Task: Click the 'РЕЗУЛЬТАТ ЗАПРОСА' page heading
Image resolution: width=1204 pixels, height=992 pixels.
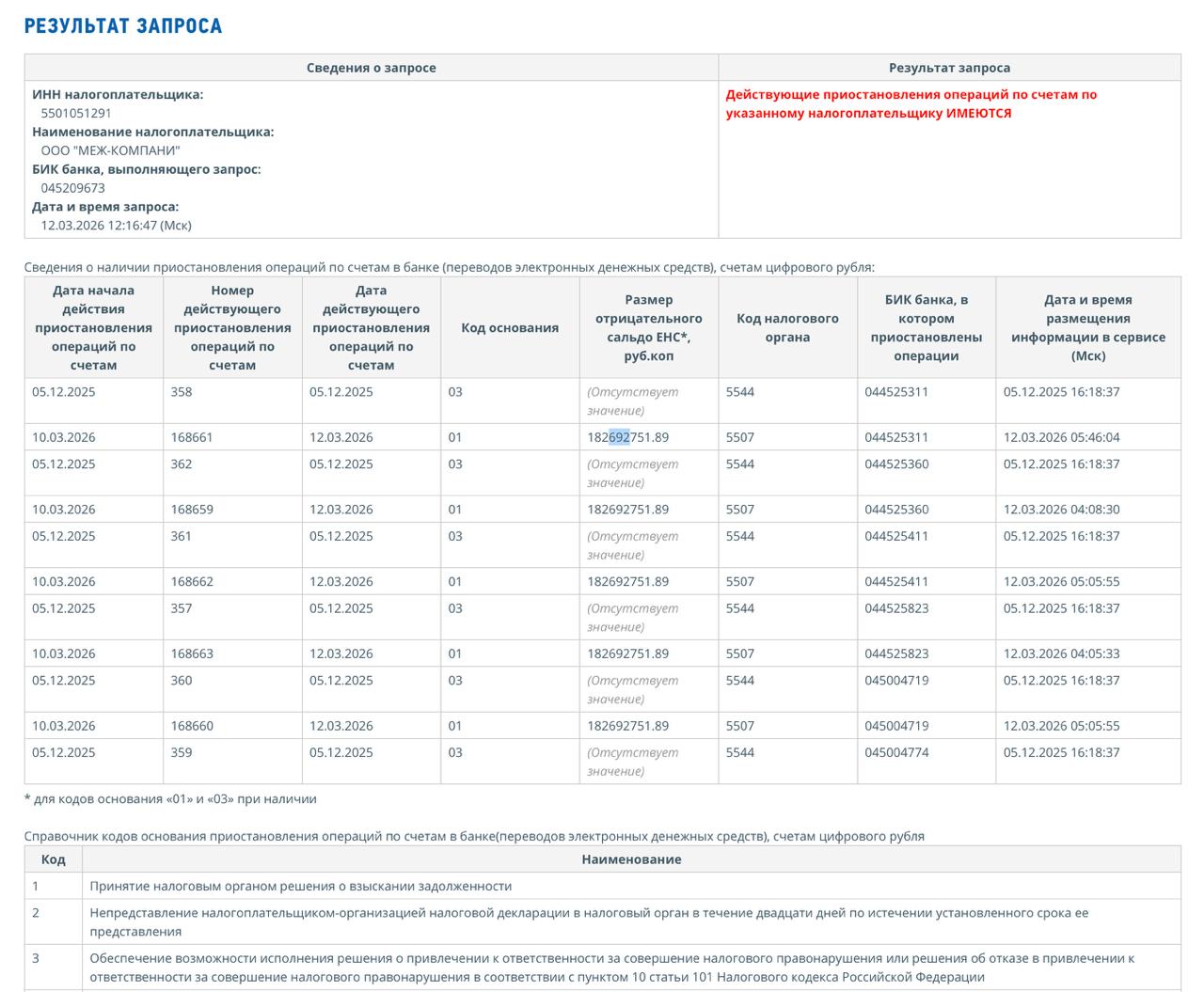Action: [123, 25]
